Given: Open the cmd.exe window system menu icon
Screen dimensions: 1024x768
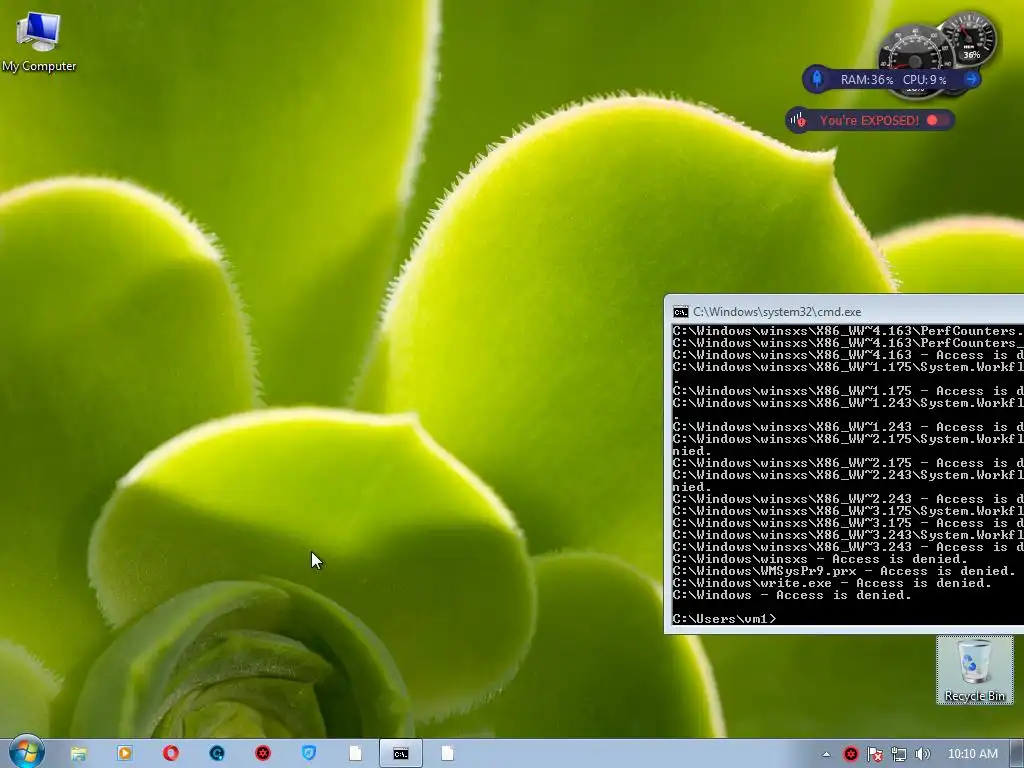Looking at the screenshot, I should pyautogui.click(x=680, y=312).
